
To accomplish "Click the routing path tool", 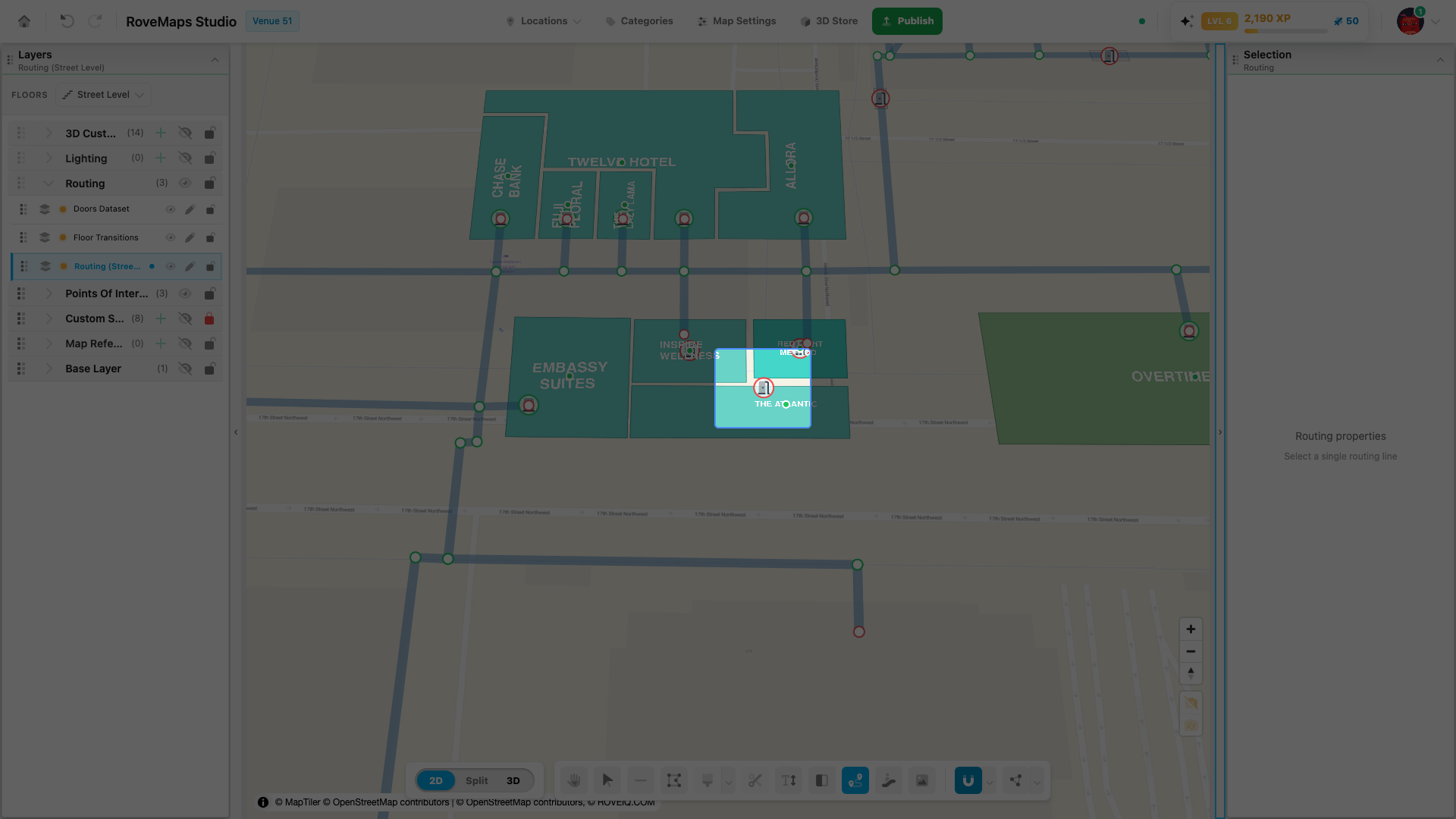I will pos(855,780).
